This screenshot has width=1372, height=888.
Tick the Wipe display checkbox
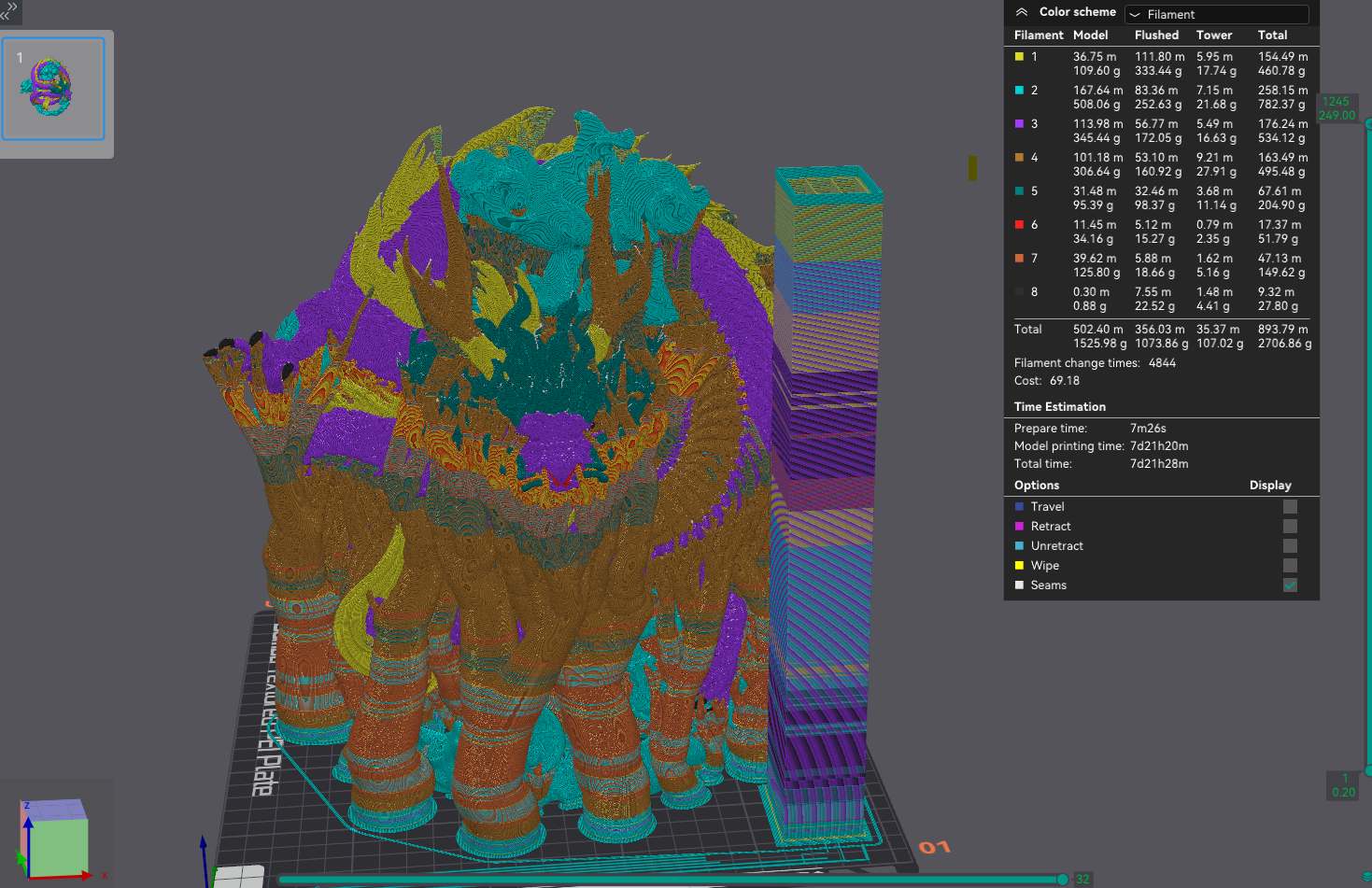tap(1290, 566)
